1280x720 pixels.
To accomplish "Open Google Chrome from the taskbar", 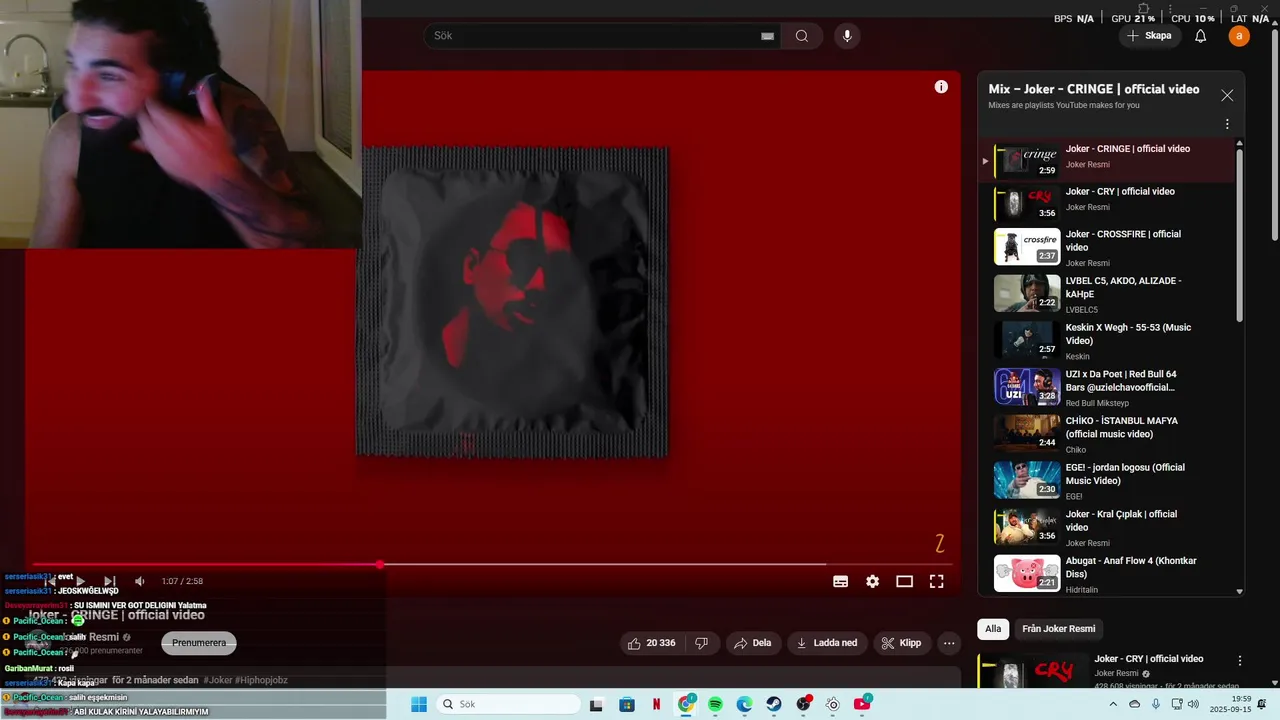I will pyautogui.click(x=686, y=704).
